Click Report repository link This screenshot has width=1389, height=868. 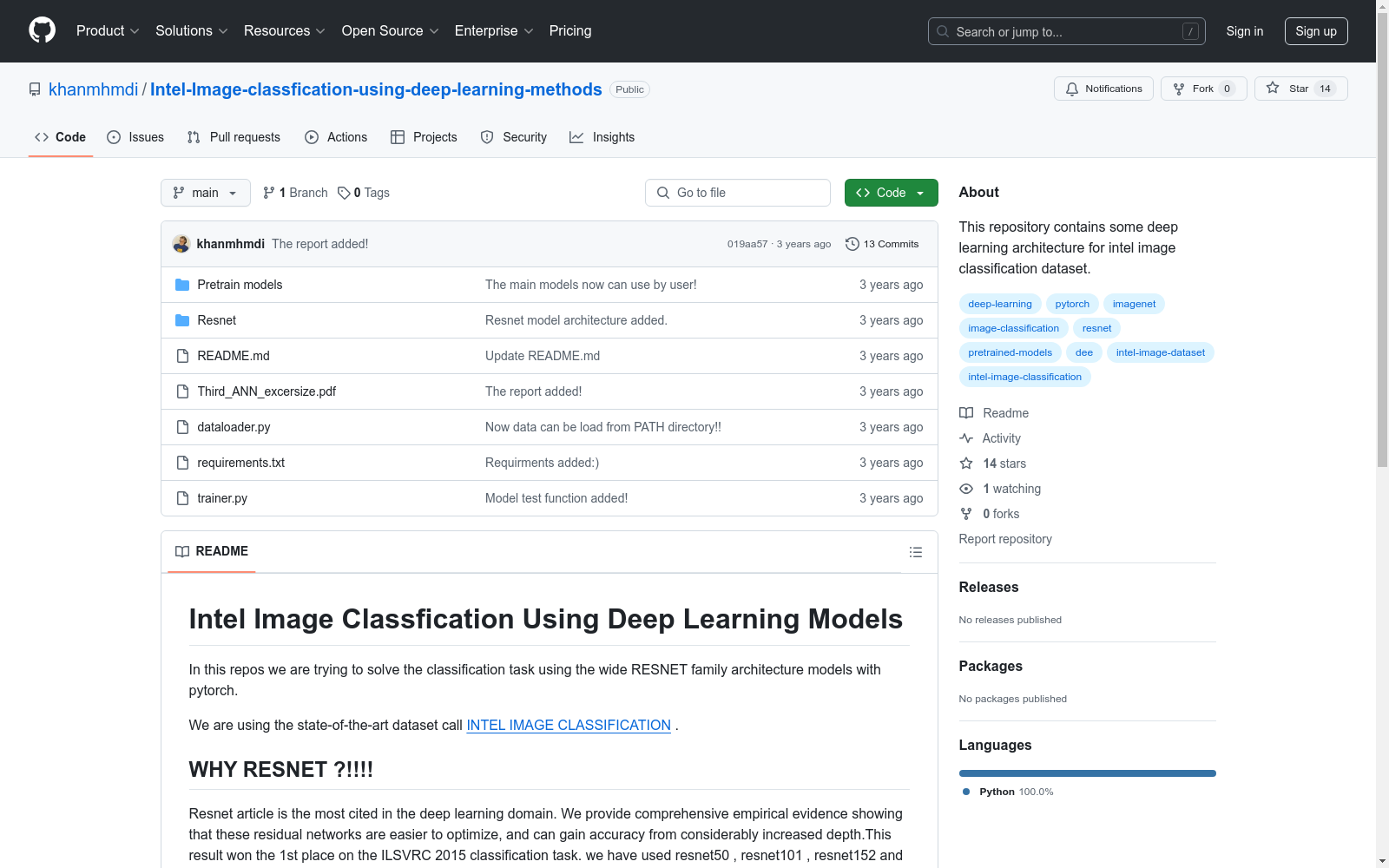pos(1005,539)
